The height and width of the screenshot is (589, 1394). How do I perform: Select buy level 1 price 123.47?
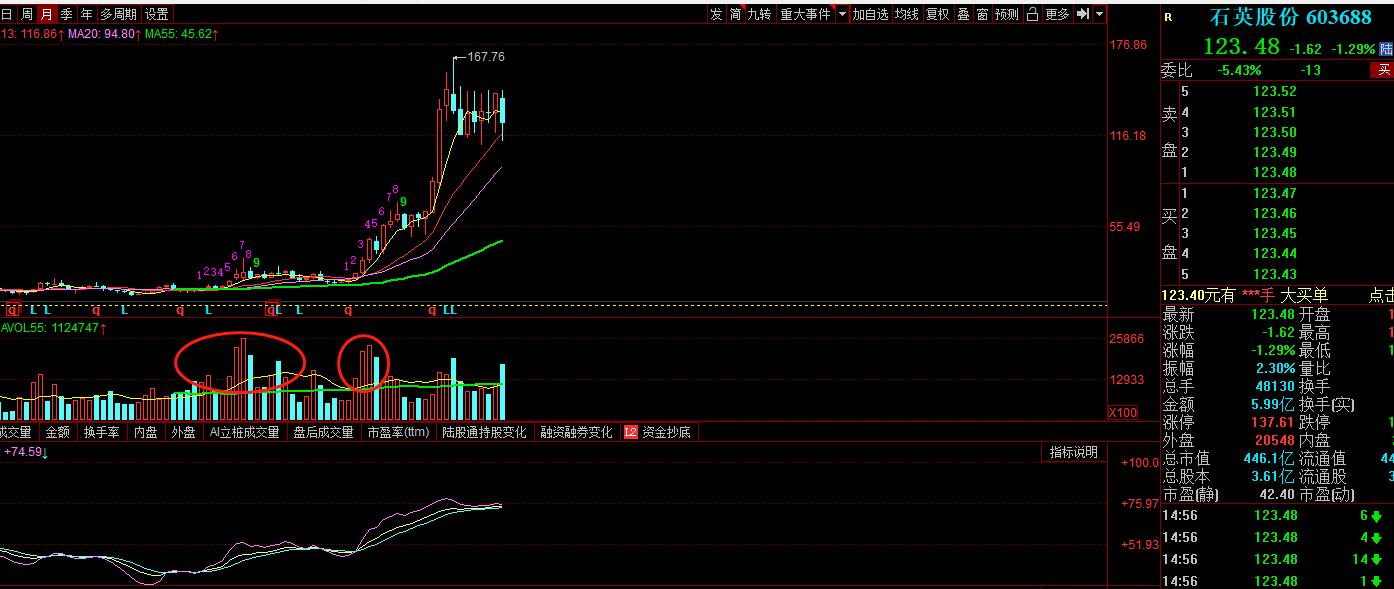1274,193
